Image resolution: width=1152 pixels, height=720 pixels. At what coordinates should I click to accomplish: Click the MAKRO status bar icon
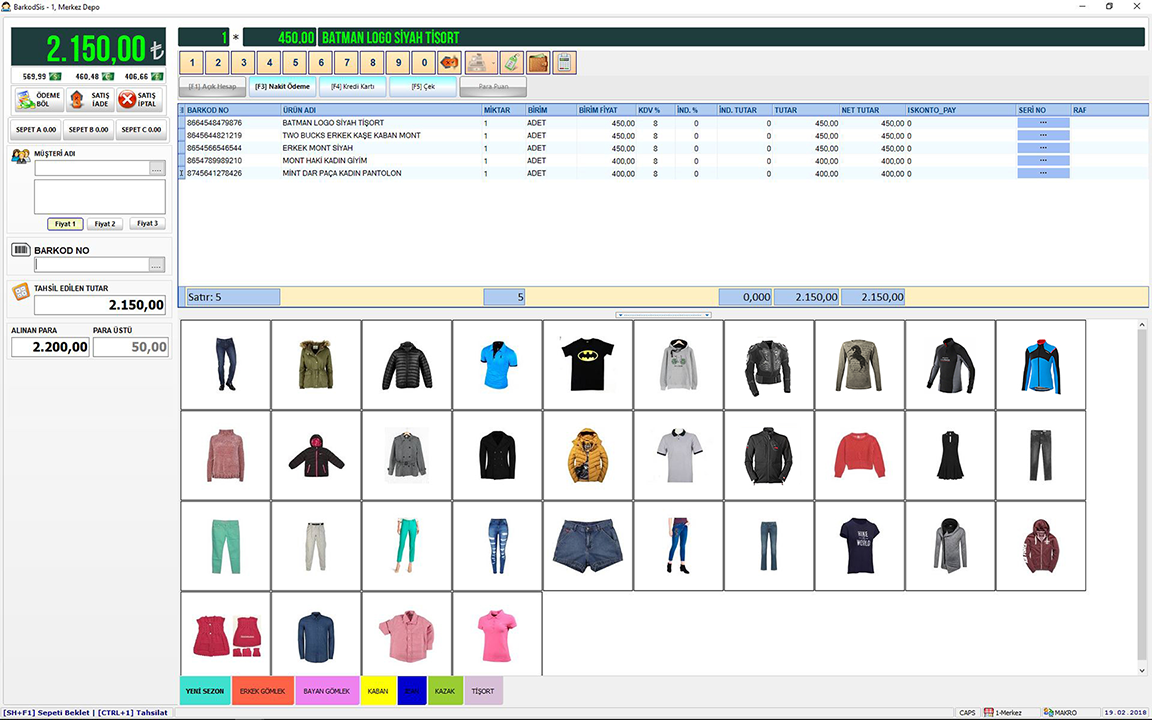tap(1048, 713)
